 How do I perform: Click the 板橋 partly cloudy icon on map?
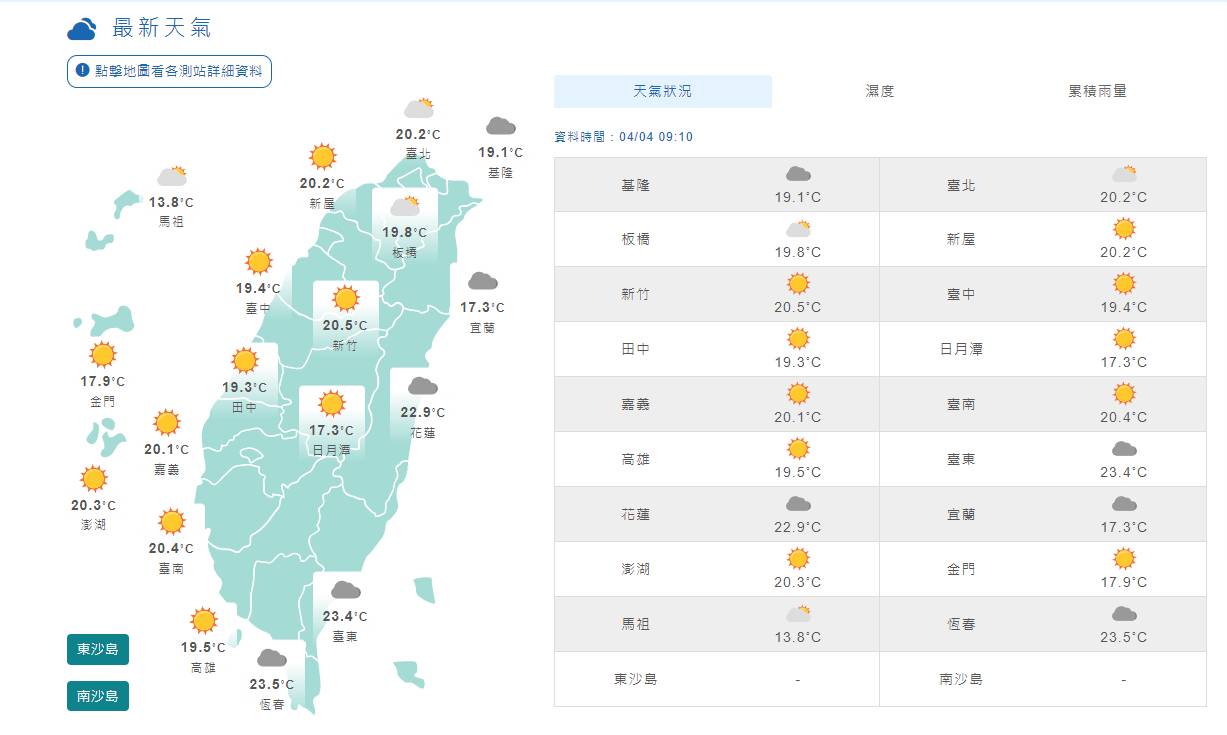click(x=405, y=207)
